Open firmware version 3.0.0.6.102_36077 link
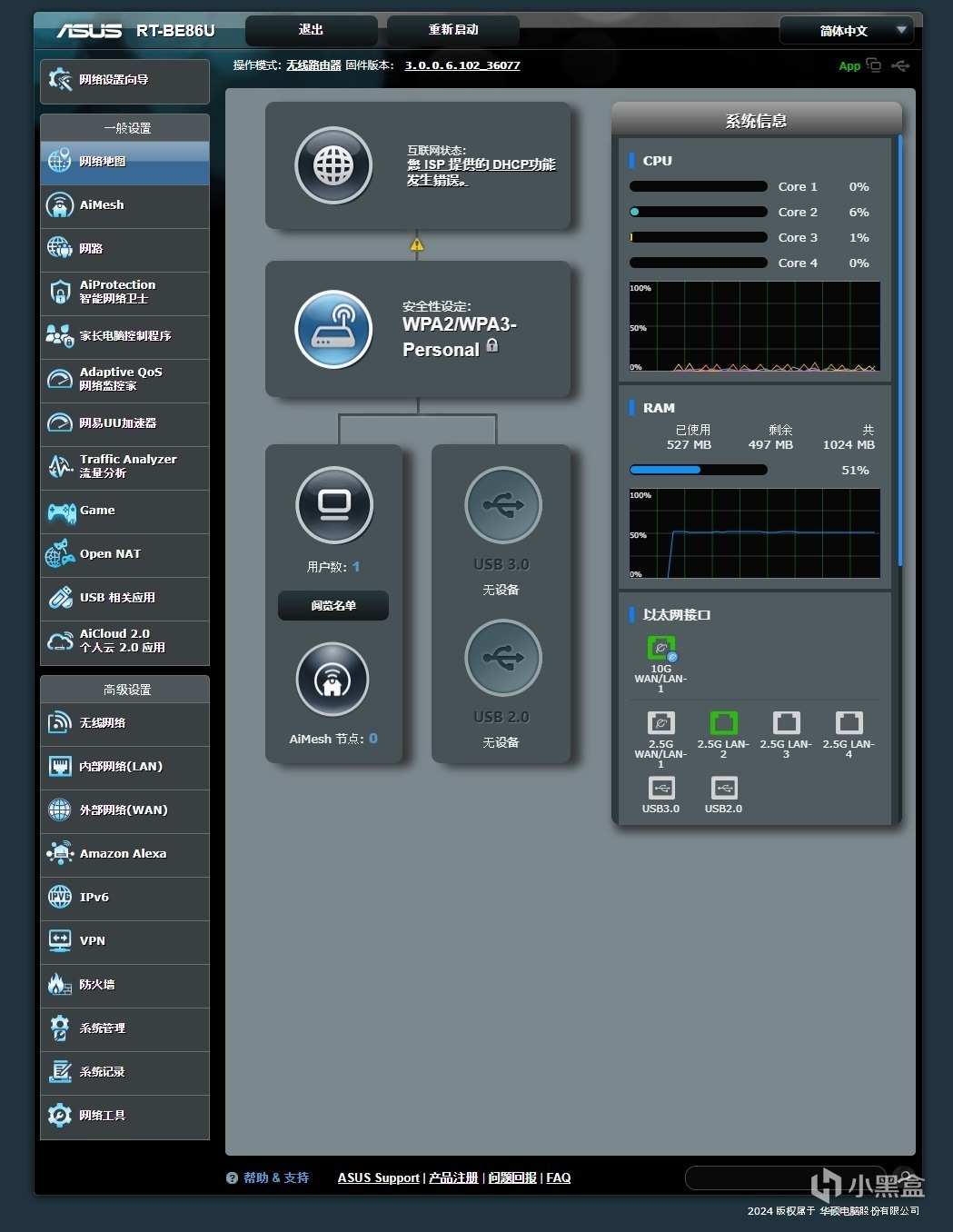 coord(462,65)
